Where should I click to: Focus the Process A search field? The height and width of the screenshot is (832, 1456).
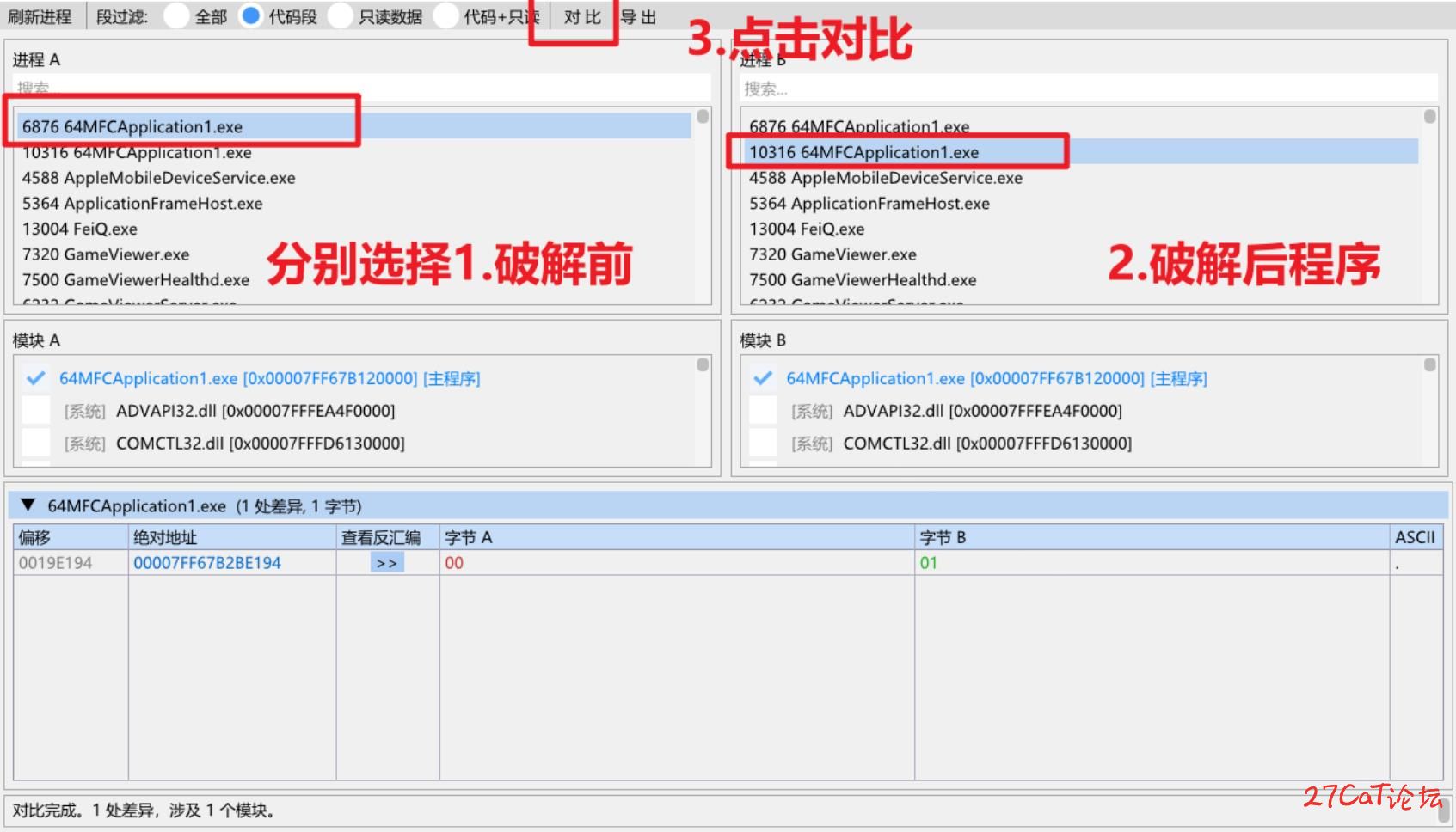pos(362,88)
